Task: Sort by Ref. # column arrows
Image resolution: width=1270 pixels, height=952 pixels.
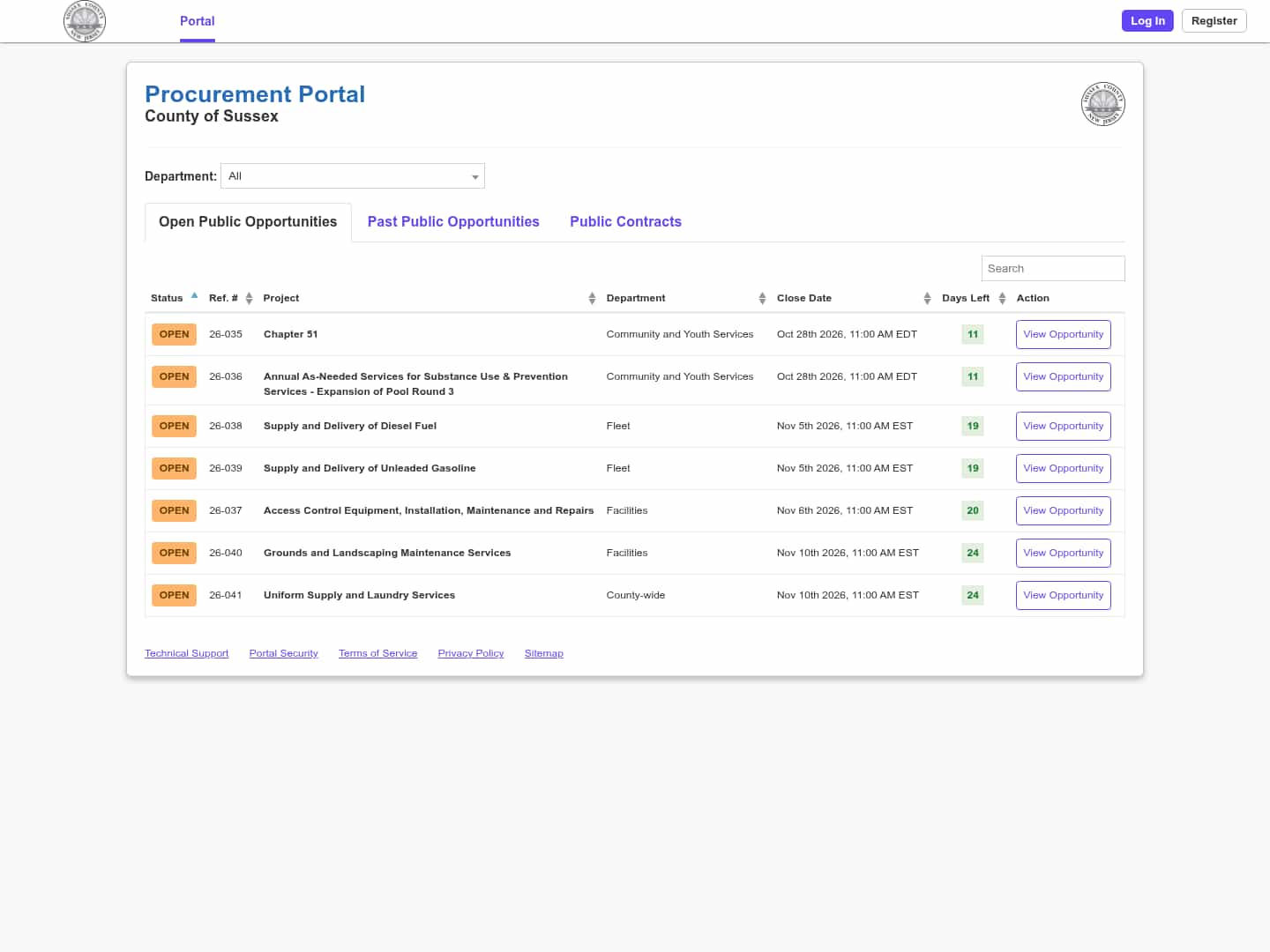Action: pyautogui.click(x=249, y=299)
